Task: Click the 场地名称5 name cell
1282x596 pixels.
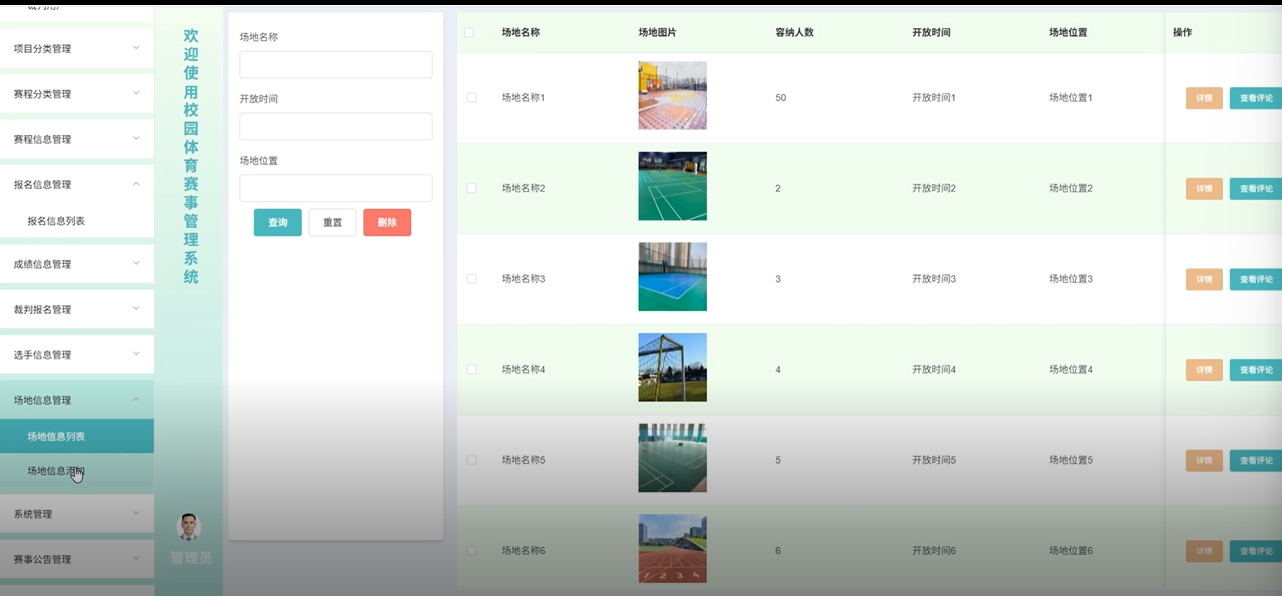Action: click(523, 460)
